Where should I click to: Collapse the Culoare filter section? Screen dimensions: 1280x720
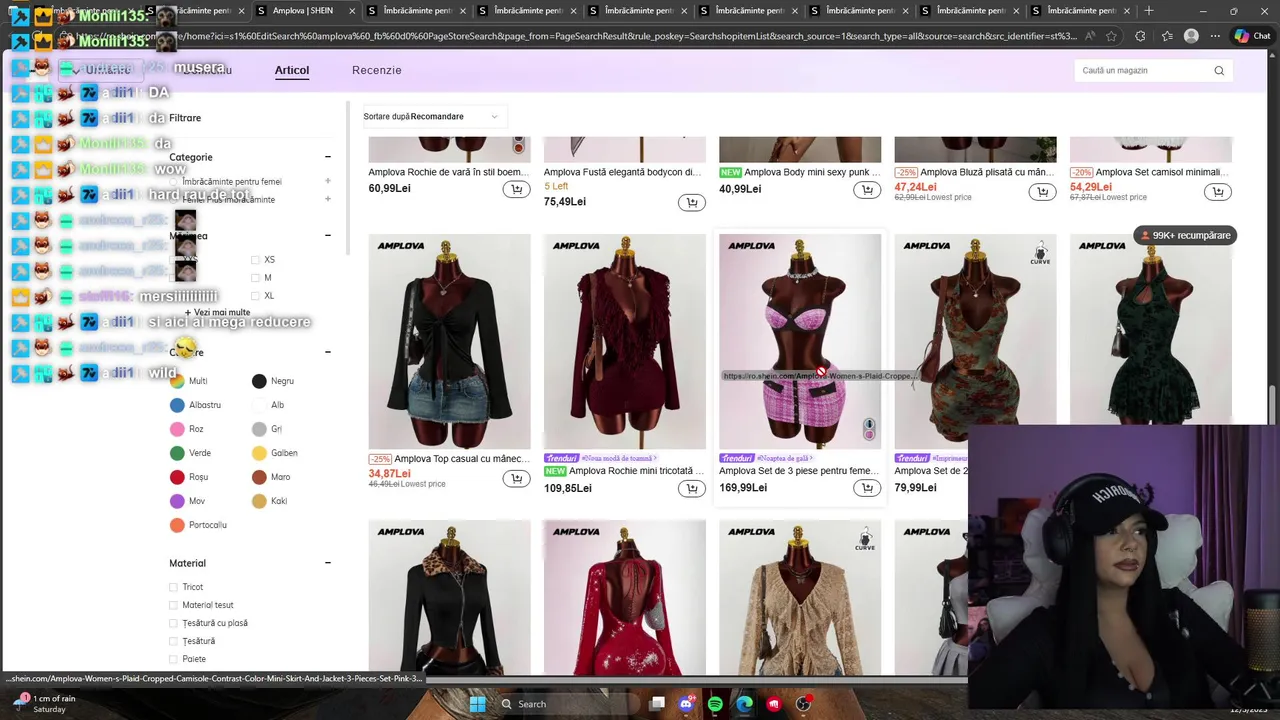coord(327,352)
